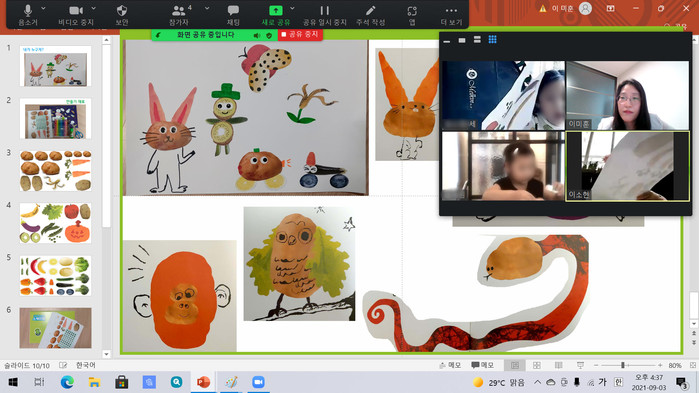699x393 pixels.
Task: Click slide panel scrollbar down arrow
Action: coord(106,354)
